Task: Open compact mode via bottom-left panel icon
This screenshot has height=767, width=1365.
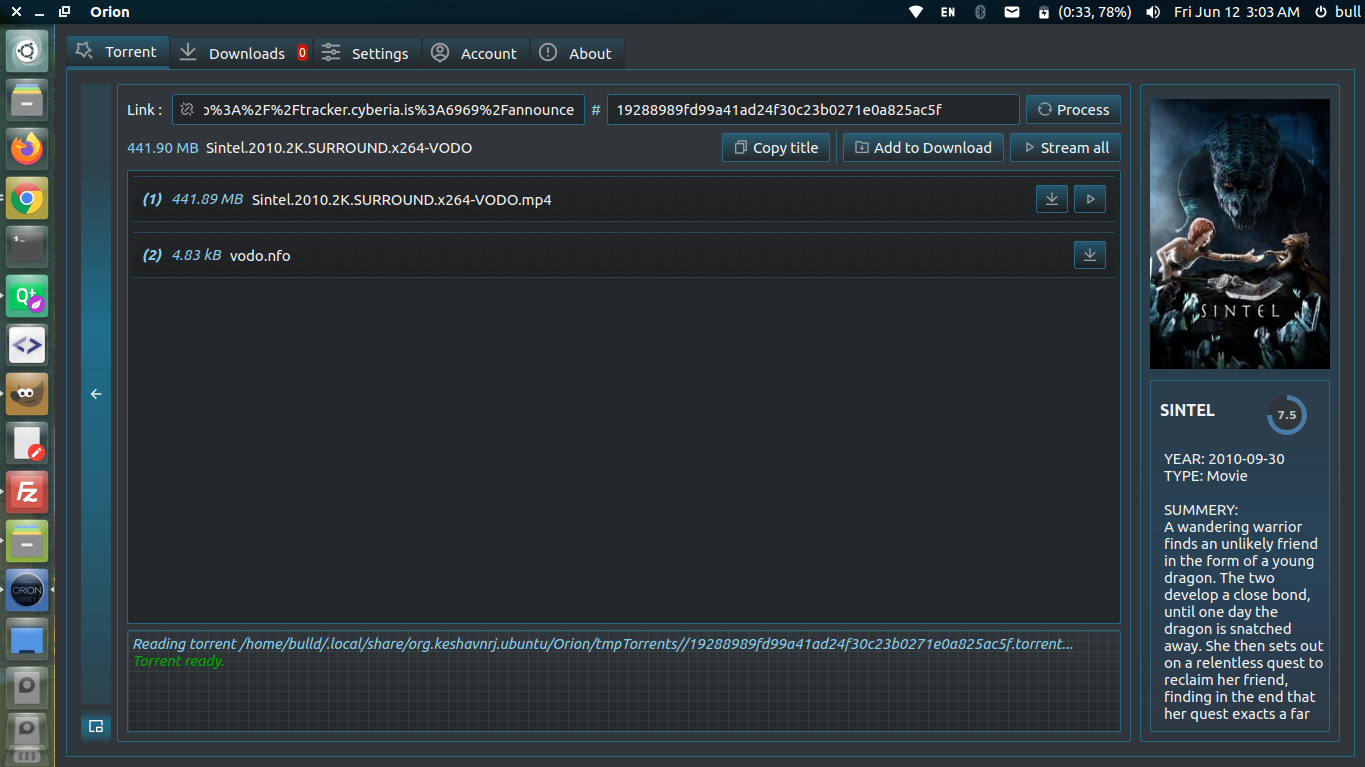Action: click(95, 726)
